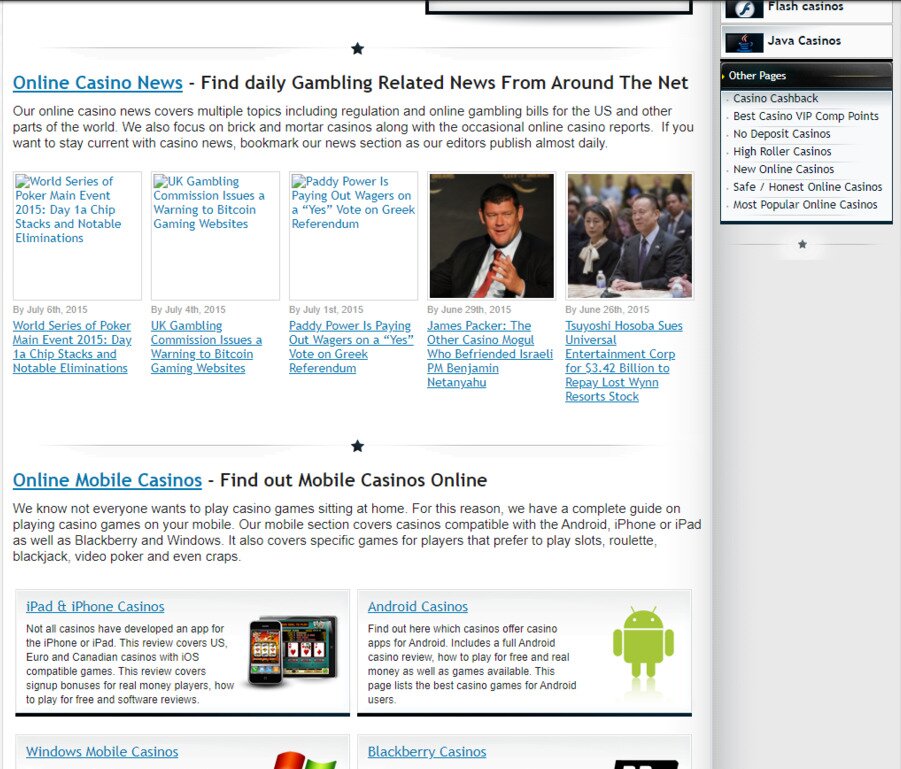This screenshot has height=769, width=901.
Task: Open New Online Casinos page
Action: click(x=783, y=169)
